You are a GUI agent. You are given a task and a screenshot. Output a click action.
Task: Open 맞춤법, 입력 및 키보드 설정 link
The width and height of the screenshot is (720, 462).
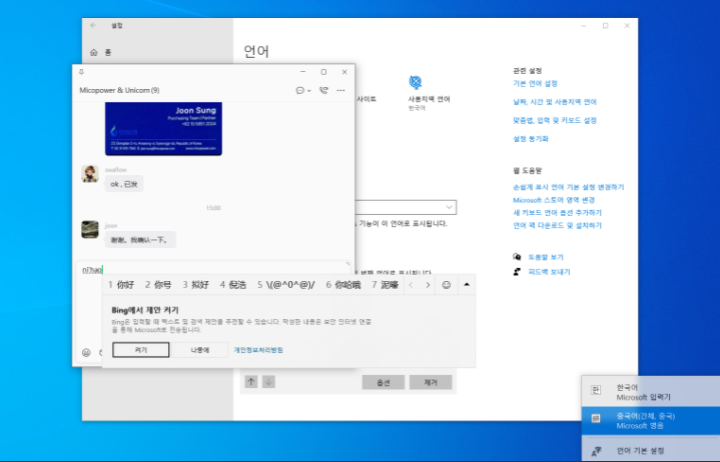coord(555,120)
